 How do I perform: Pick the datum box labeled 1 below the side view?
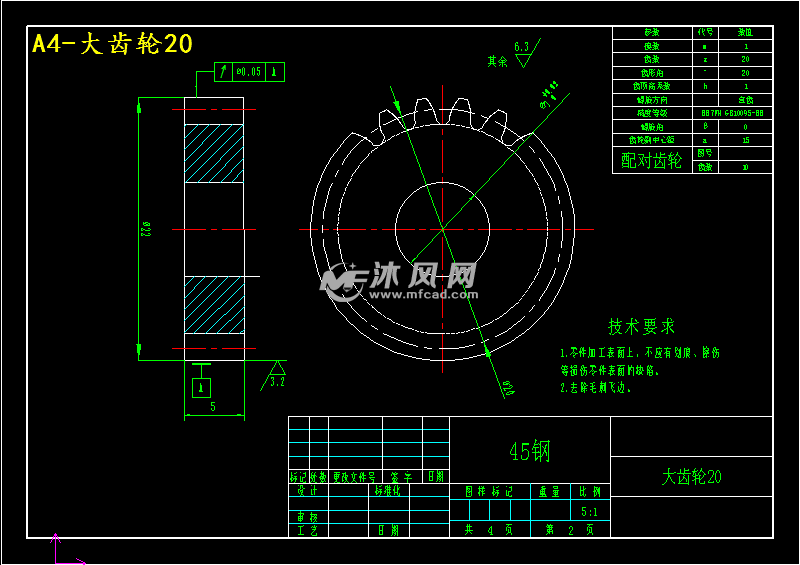click(x=202, y=387)
